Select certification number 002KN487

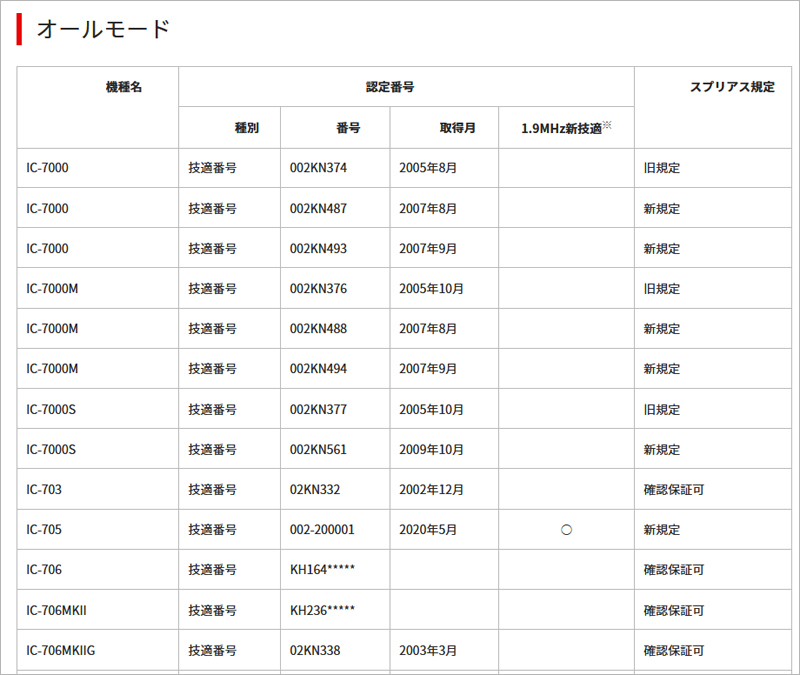tap(318, 208)
